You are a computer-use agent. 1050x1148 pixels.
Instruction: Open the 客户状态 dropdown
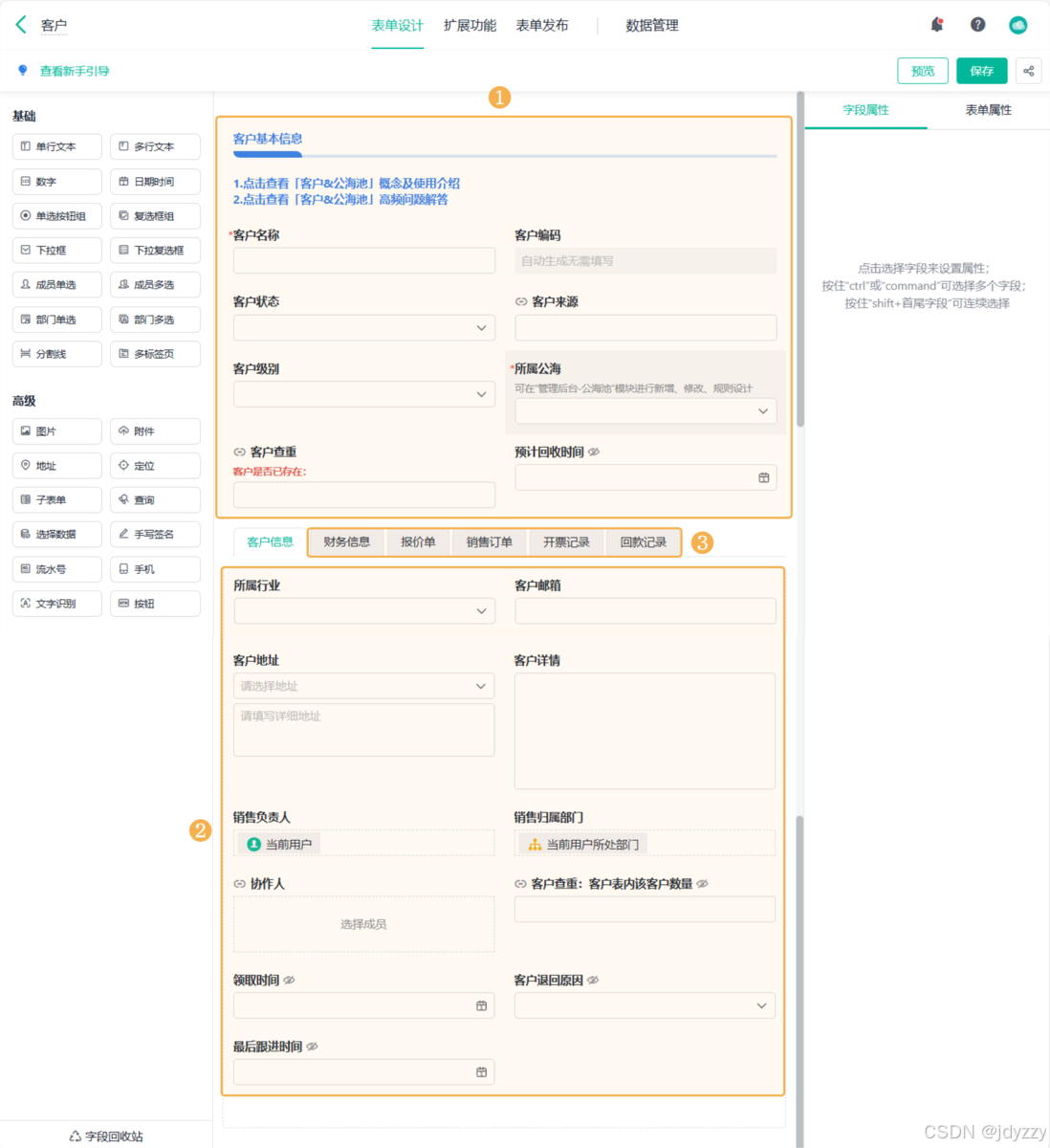click(x=364, y=327)
